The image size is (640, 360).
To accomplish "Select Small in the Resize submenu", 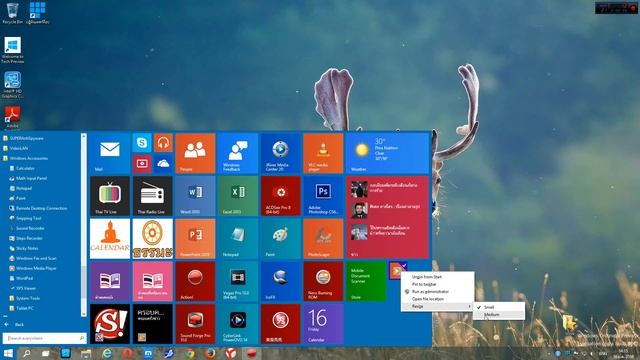I will [x=499, y=307].
